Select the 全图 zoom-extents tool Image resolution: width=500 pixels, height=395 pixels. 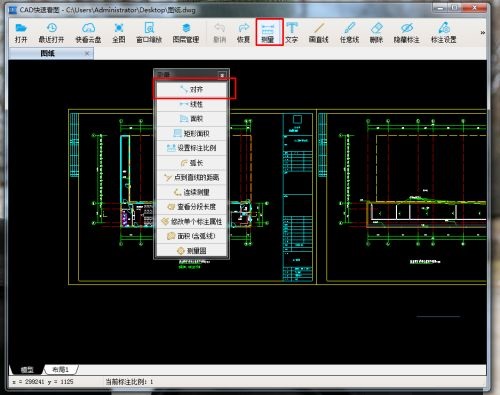coord(119,33)
